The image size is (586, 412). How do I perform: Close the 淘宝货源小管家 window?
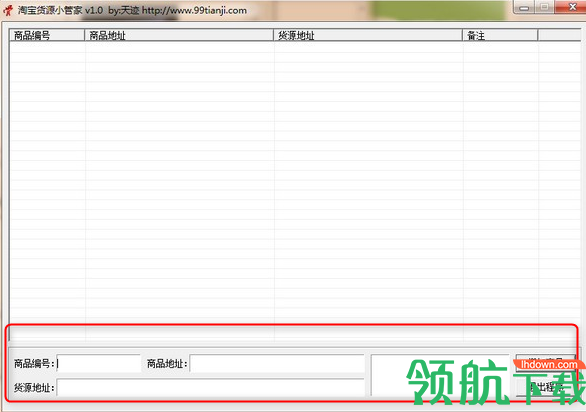tap(571, 7)
